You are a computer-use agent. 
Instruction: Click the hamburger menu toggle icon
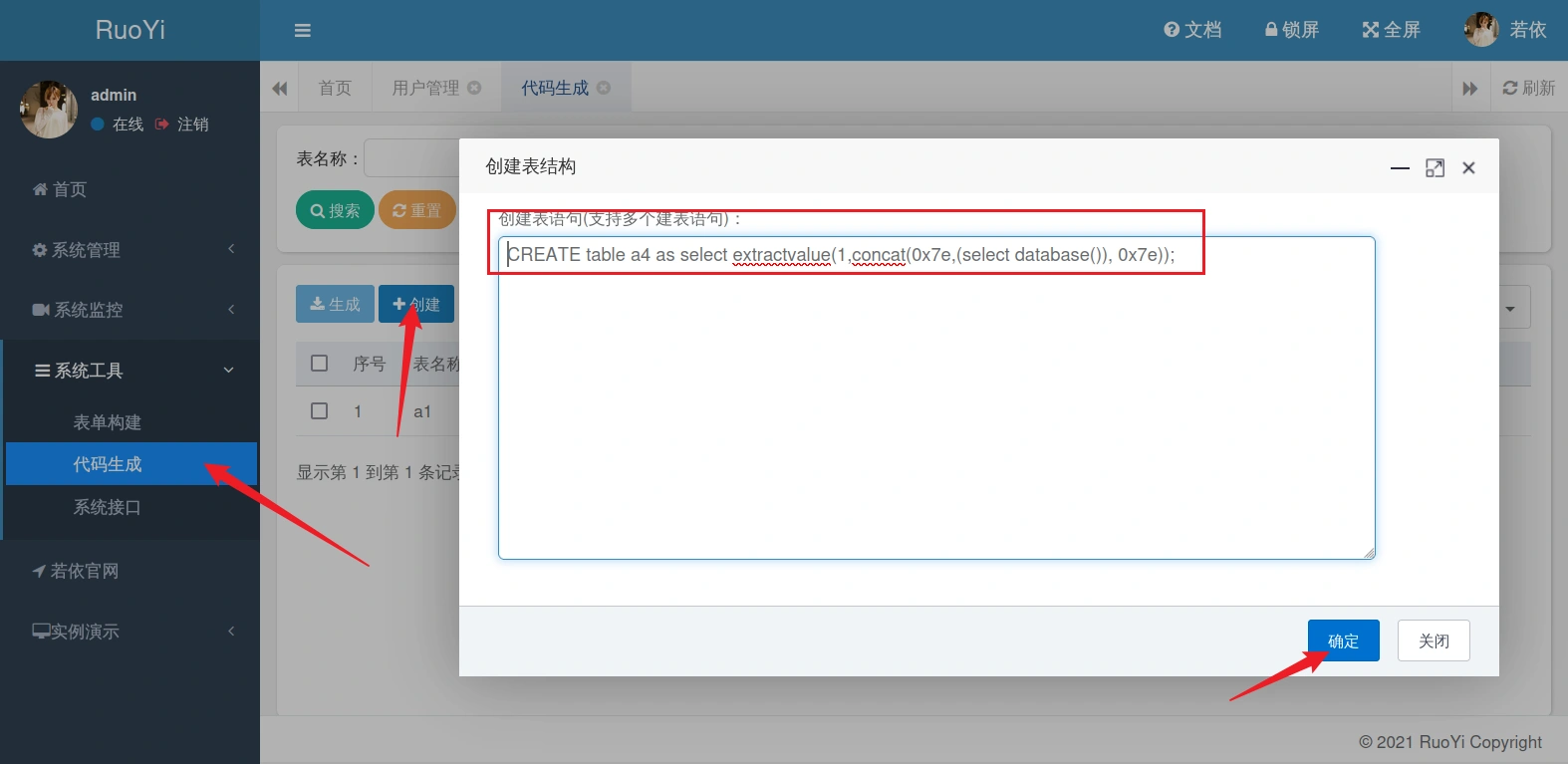coord(303,31)
